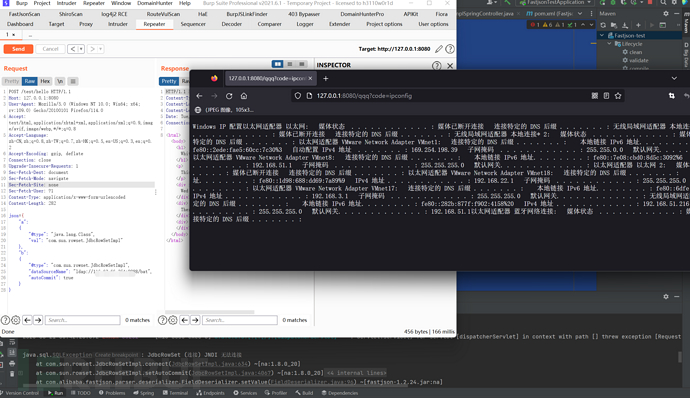690x398 pixels.
Task: Reload the Firefox page
Action: tap(229, 96)
